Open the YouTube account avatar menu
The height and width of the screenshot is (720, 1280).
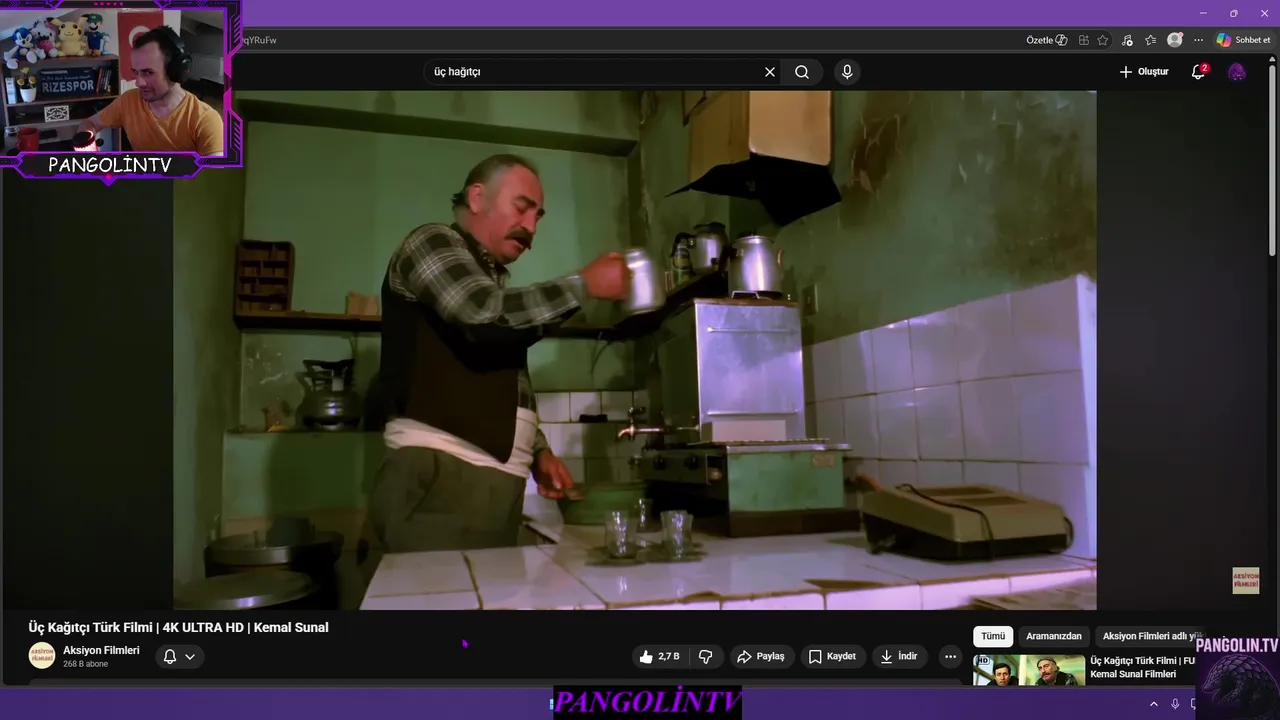coord(1237,72)
